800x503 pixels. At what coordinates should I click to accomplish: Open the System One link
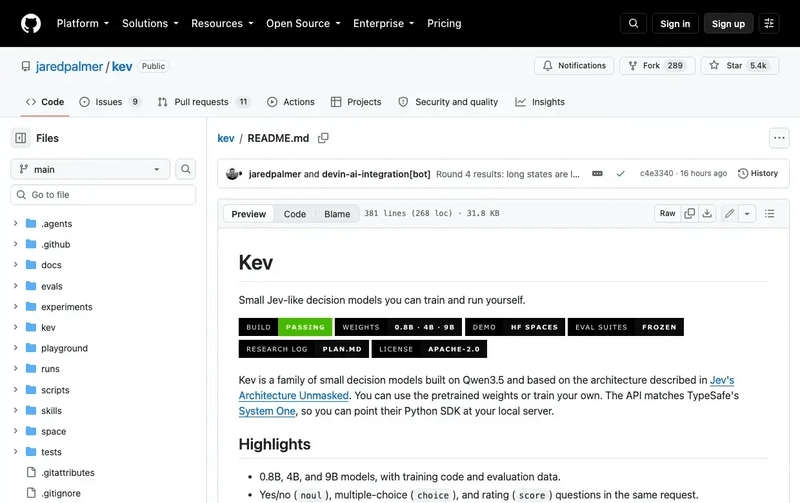(267, 411)
